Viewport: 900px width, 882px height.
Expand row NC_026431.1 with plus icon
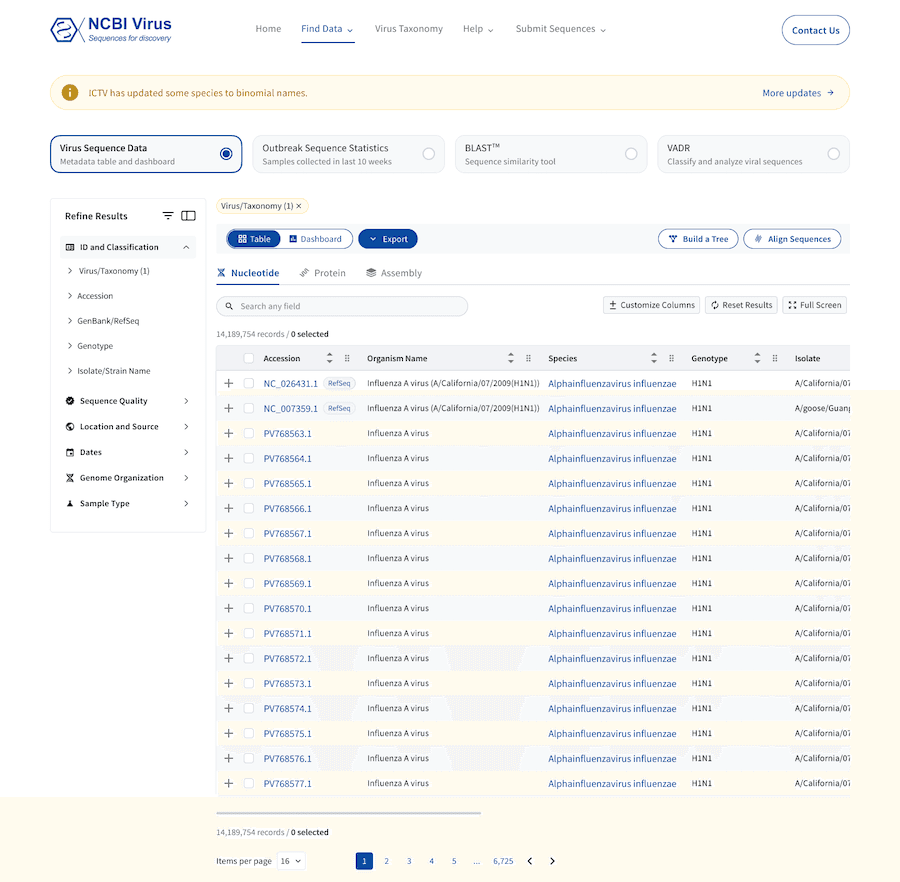point(228,383)
